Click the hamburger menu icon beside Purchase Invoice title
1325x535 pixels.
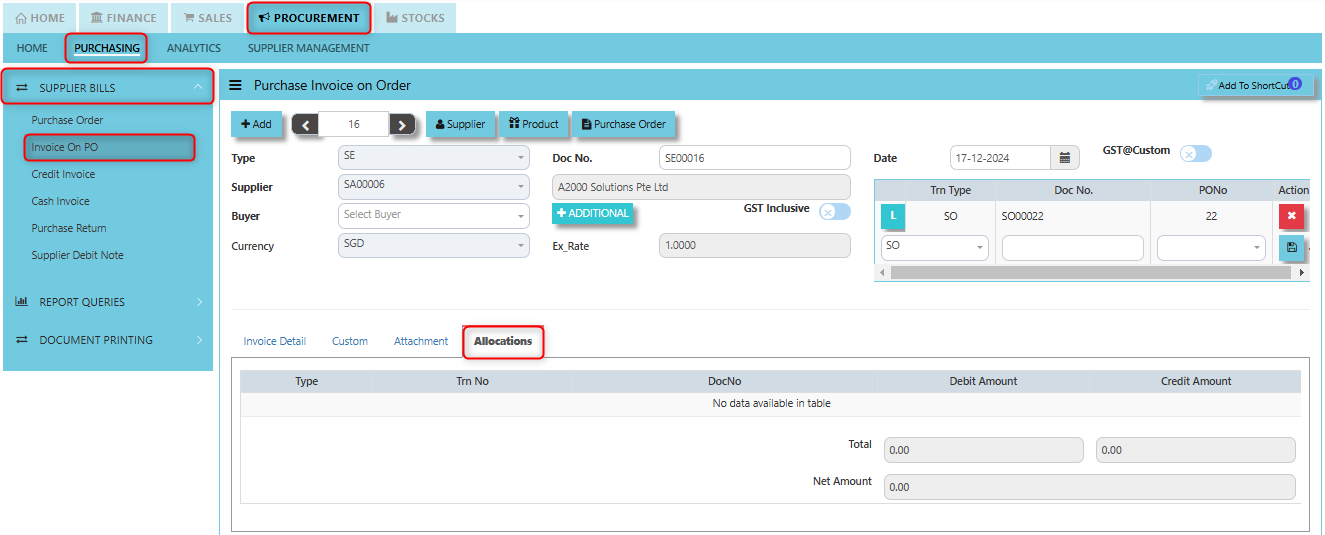pyautogui.click(x=235, y=86)
